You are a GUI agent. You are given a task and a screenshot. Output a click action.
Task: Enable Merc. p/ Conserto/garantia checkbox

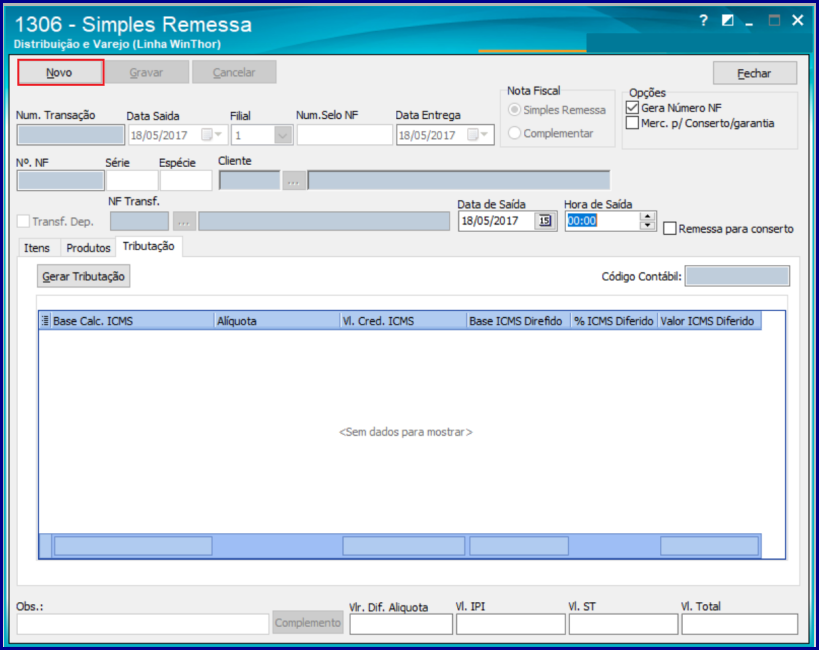632,123
